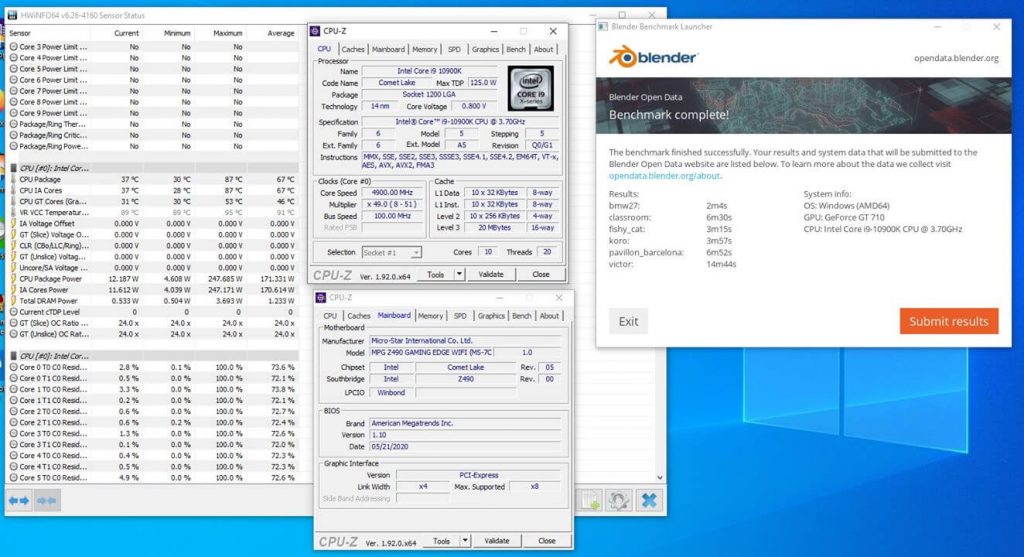Open SPD tab in CPU-Z processor window
This screenshot has width=1024, height=557.
point(454,49)
